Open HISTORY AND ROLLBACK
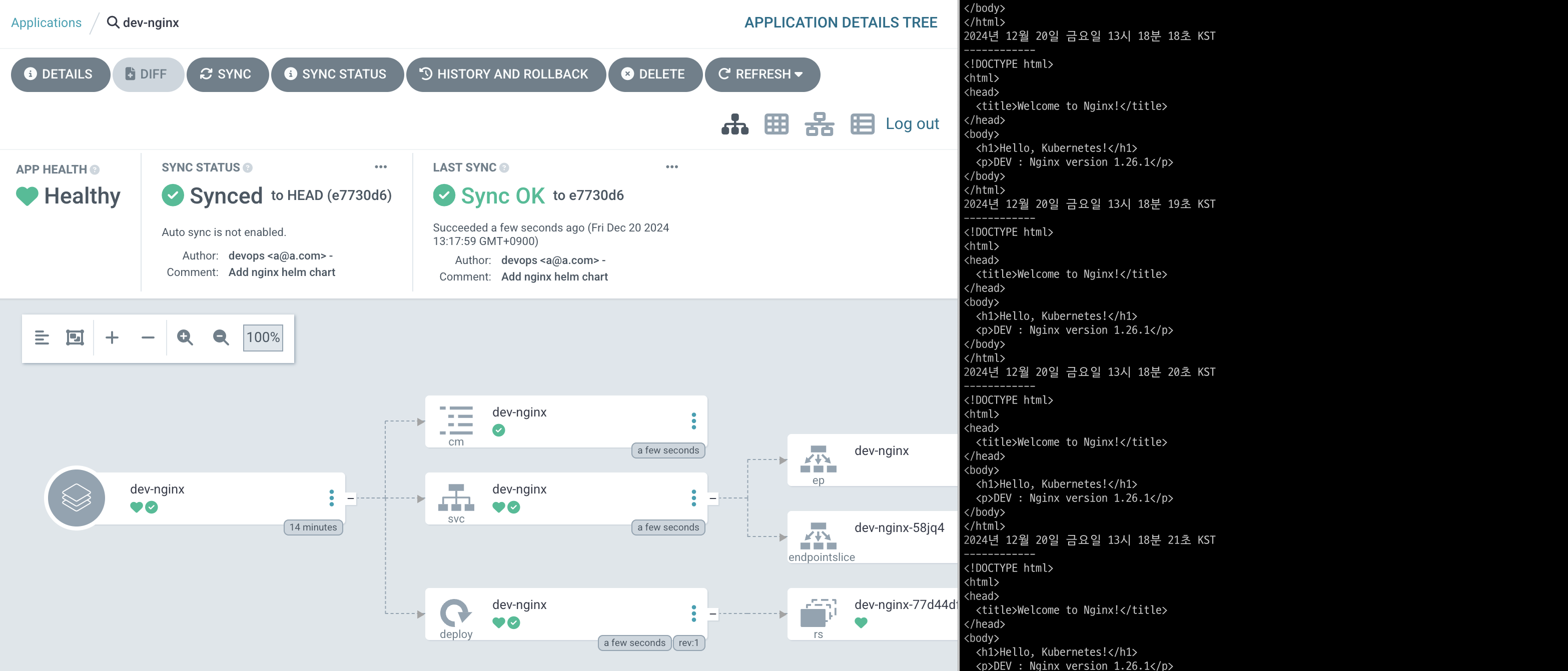 pos(505,74)
